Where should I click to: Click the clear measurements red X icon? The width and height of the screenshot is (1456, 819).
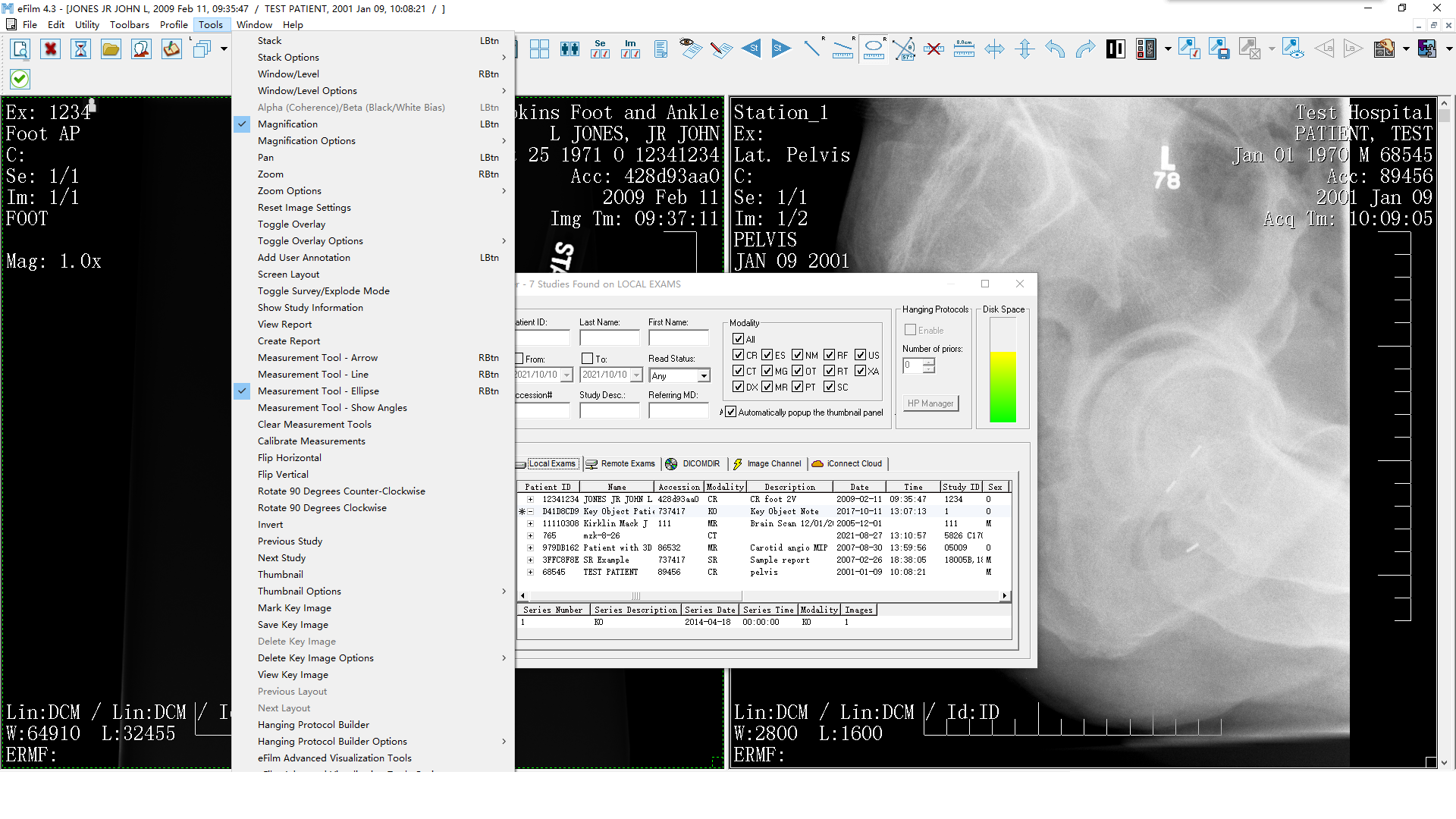click(x=935, y=49)
